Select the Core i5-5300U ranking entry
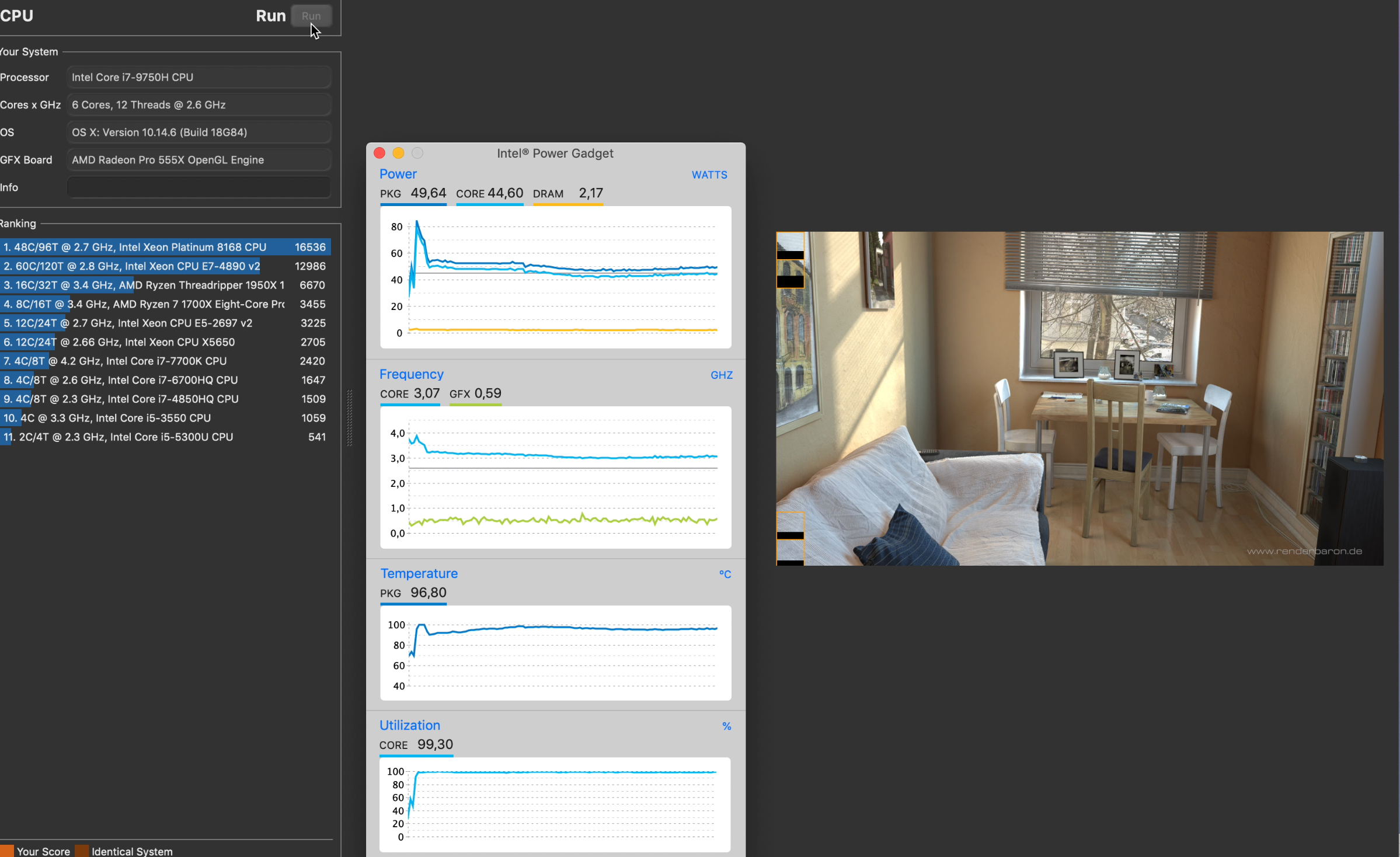Screen dimensions: 1400x857 [x=165, y=437]
